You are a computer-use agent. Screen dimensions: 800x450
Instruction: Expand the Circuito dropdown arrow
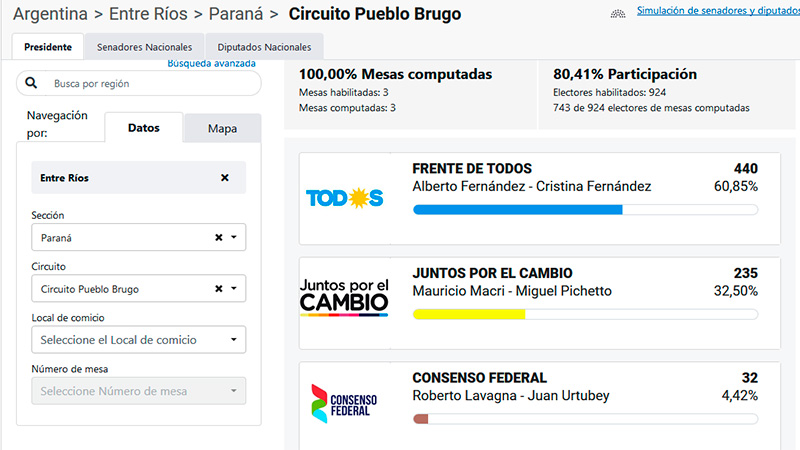pos(234,288)
